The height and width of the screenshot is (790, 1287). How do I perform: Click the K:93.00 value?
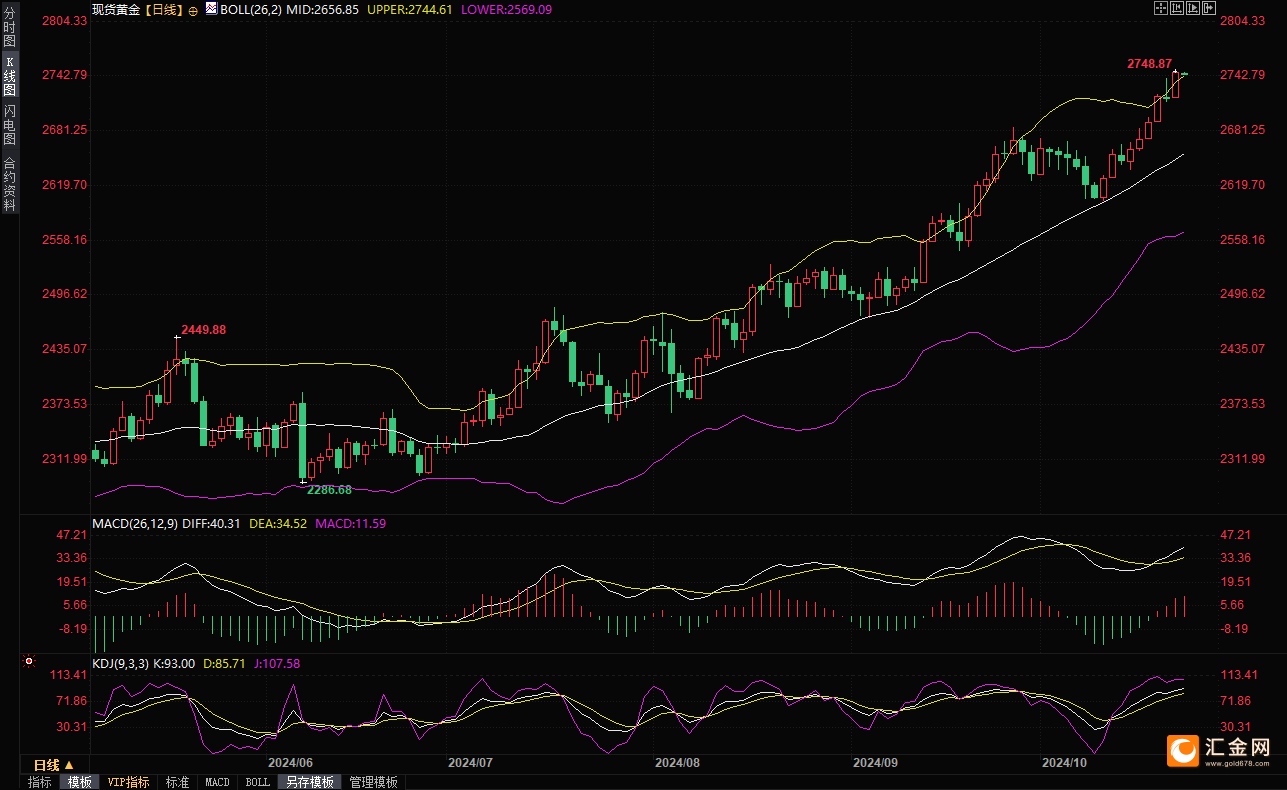click(174, 663)
